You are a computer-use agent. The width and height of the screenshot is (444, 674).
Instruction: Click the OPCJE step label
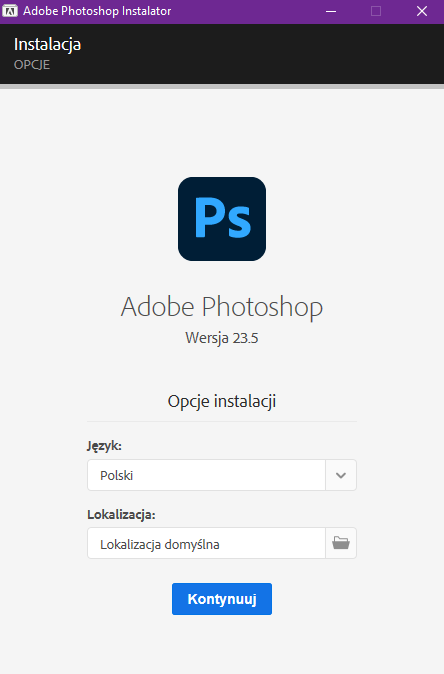(x=32, y=65)
